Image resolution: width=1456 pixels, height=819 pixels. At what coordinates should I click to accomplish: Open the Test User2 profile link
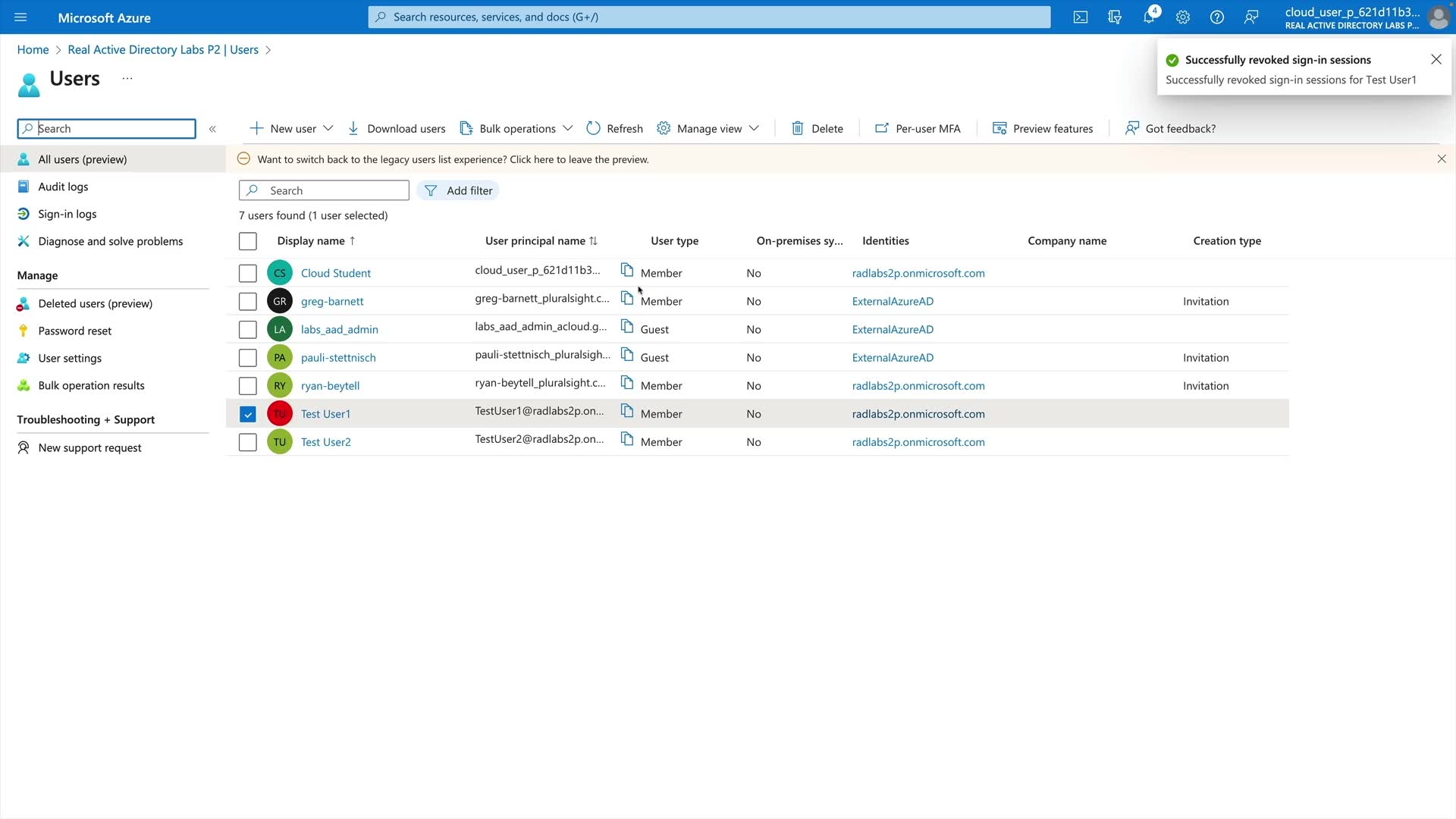click(325, 442)
